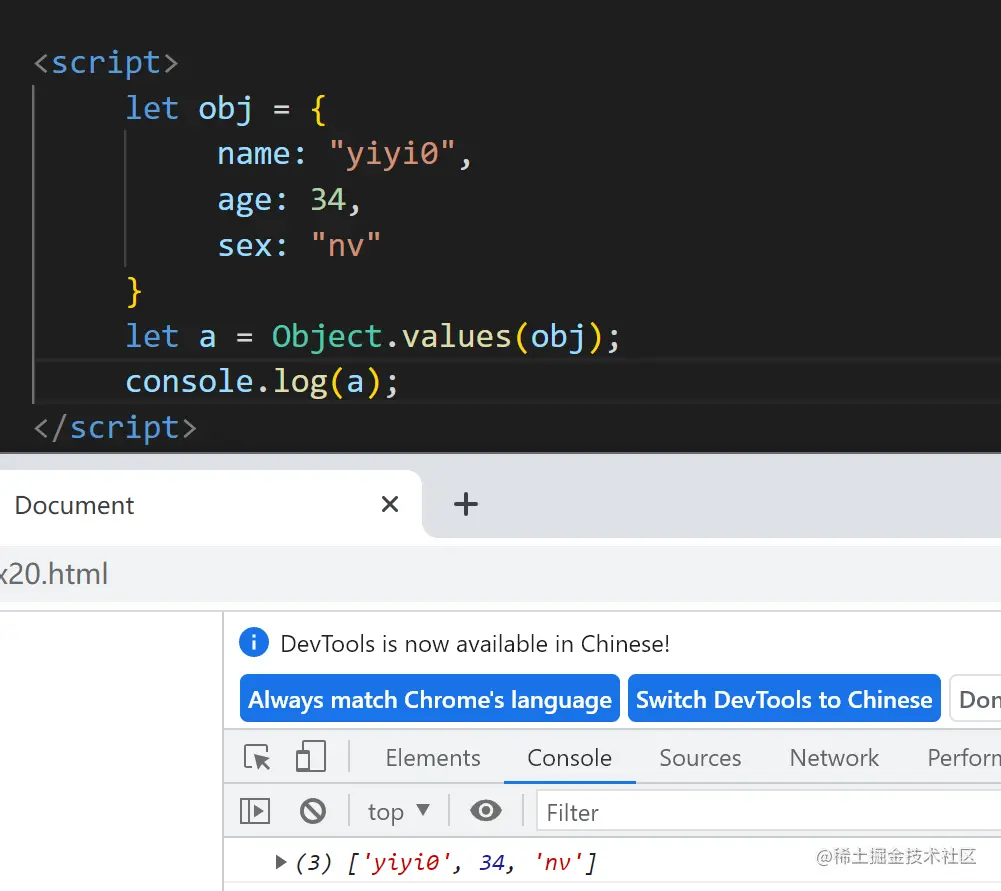Click the closing </script> tag in code
Screen dimensions: 1001x891
click(x=115, y=428)
